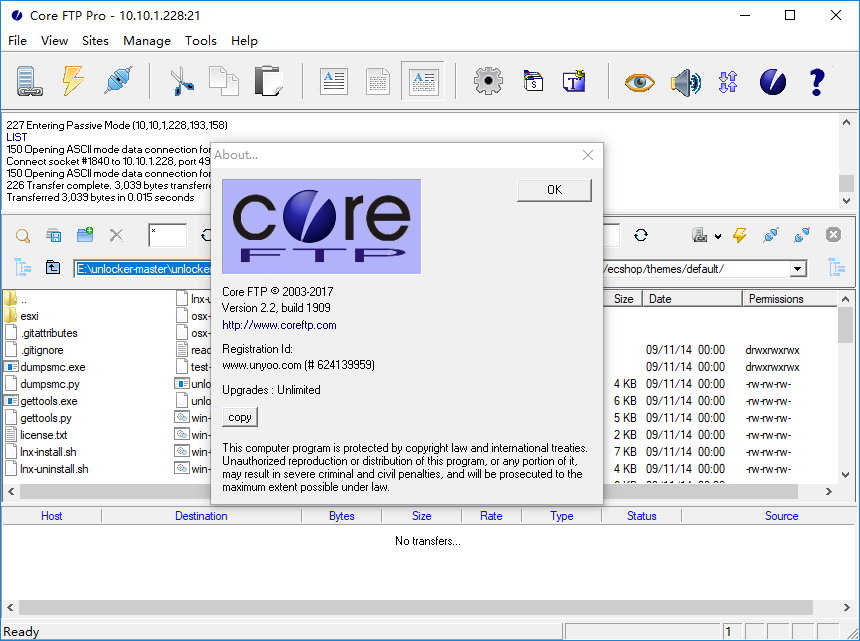860x641 pixels.
Task: Open the Sites menu
Action: (x=95, y=41)
